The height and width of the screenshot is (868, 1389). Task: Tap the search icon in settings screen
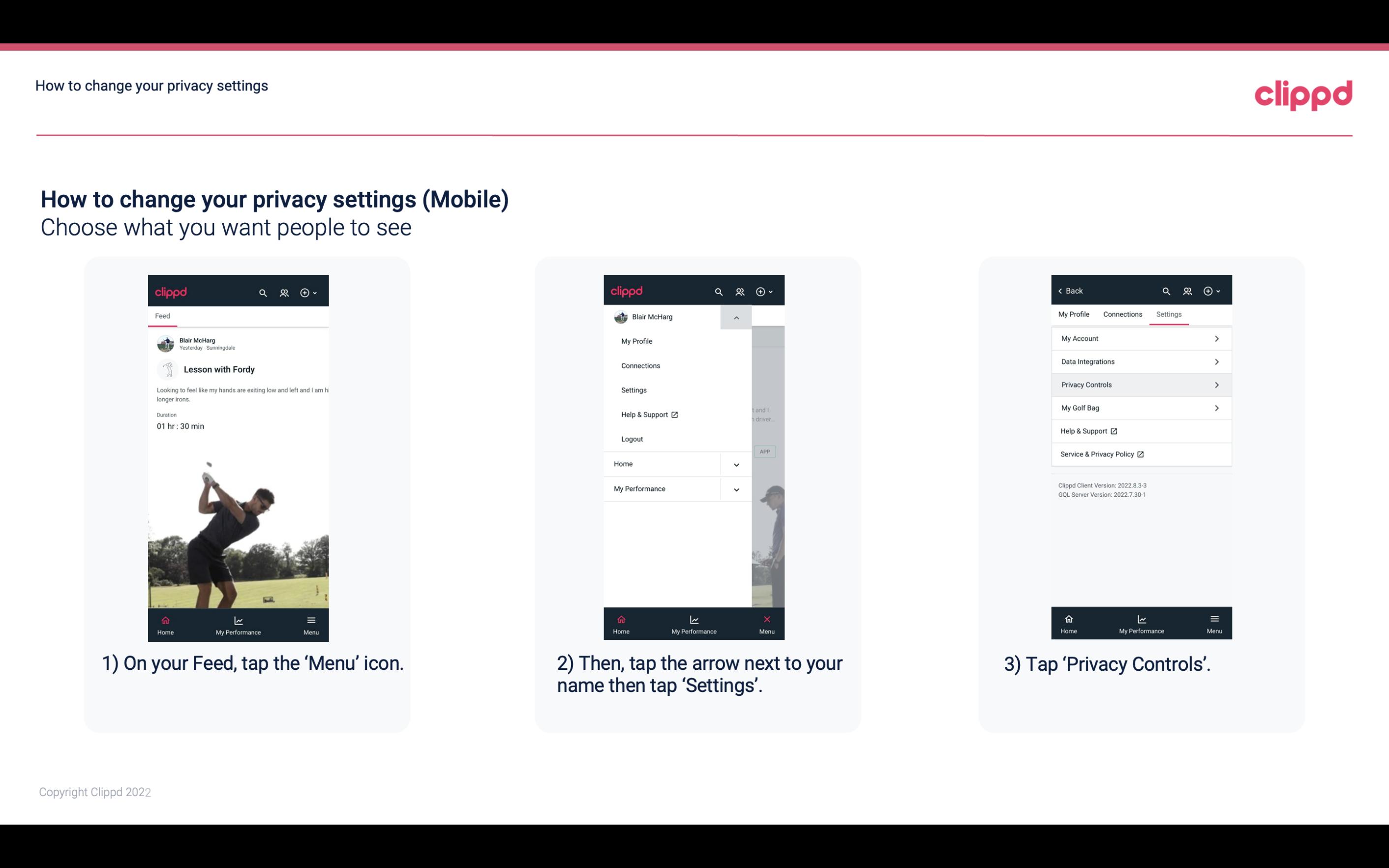coord(1165,290)
